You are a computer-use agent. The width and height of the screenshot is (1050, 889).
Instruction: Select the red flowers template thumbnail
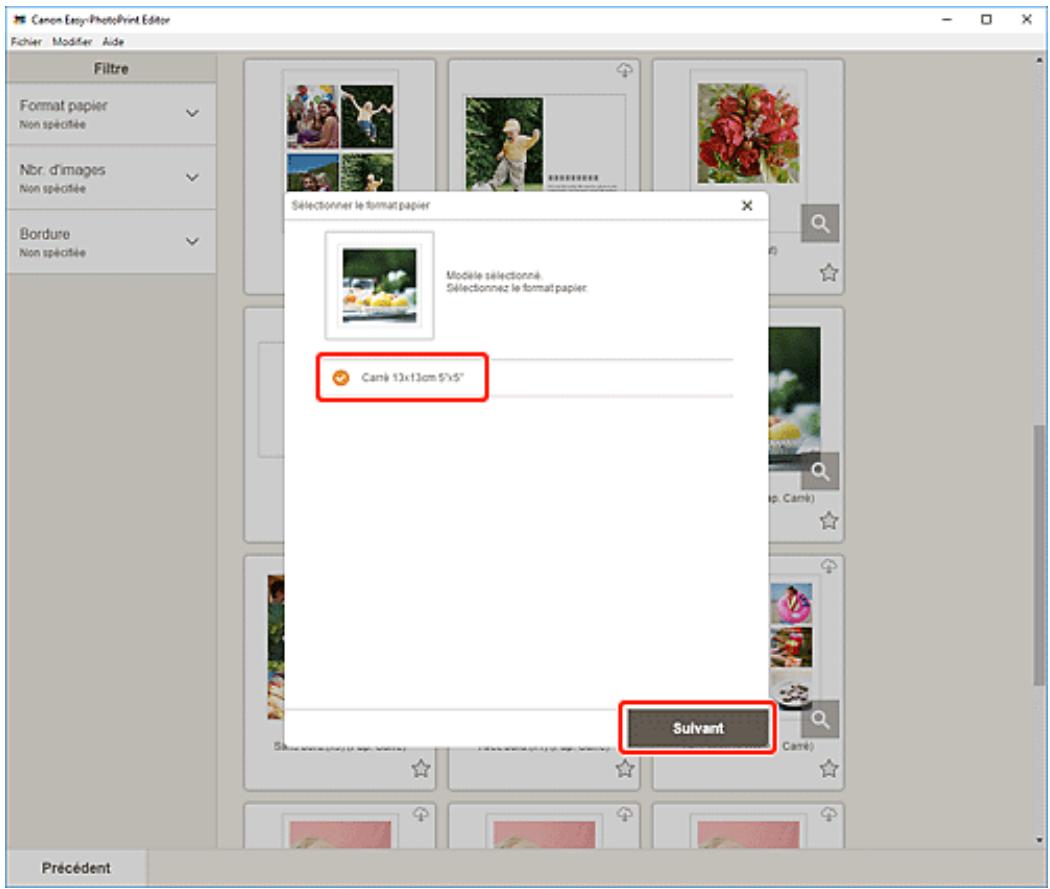(748, 133)
